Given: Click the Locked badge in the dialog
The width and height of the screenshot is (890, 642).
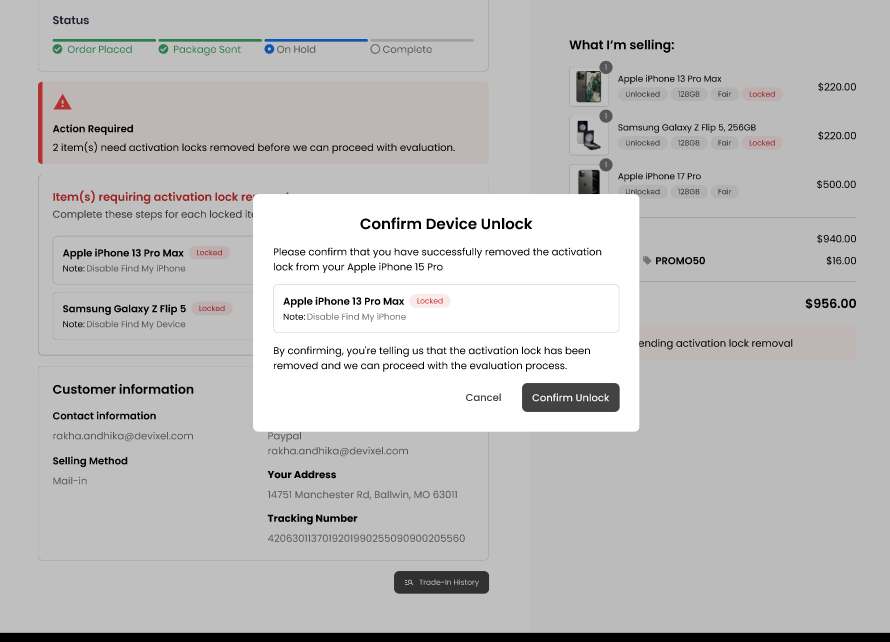Looking at the screenshot, I should (430, 301).
